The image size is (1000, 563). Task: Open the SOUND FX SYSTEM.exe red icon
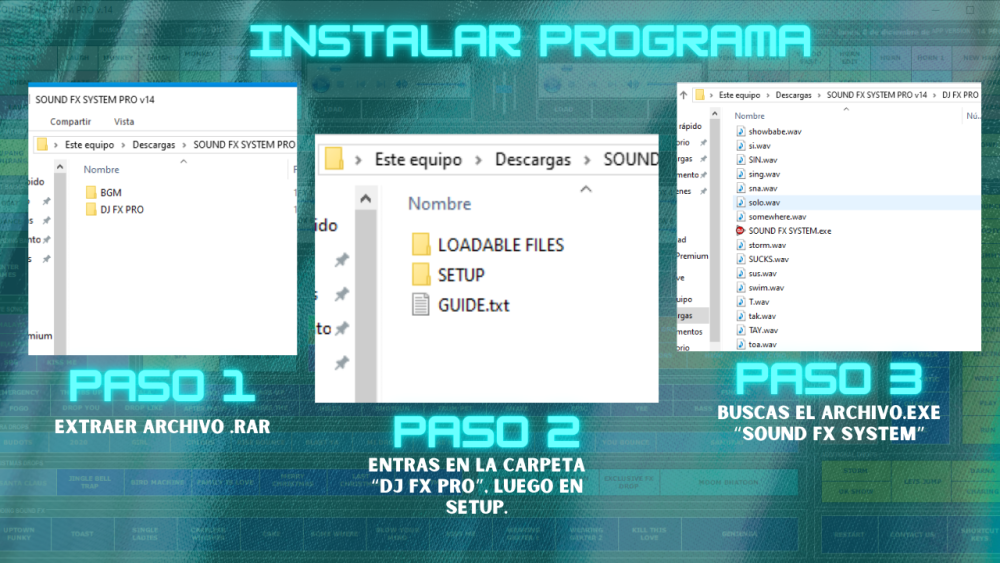741,230
